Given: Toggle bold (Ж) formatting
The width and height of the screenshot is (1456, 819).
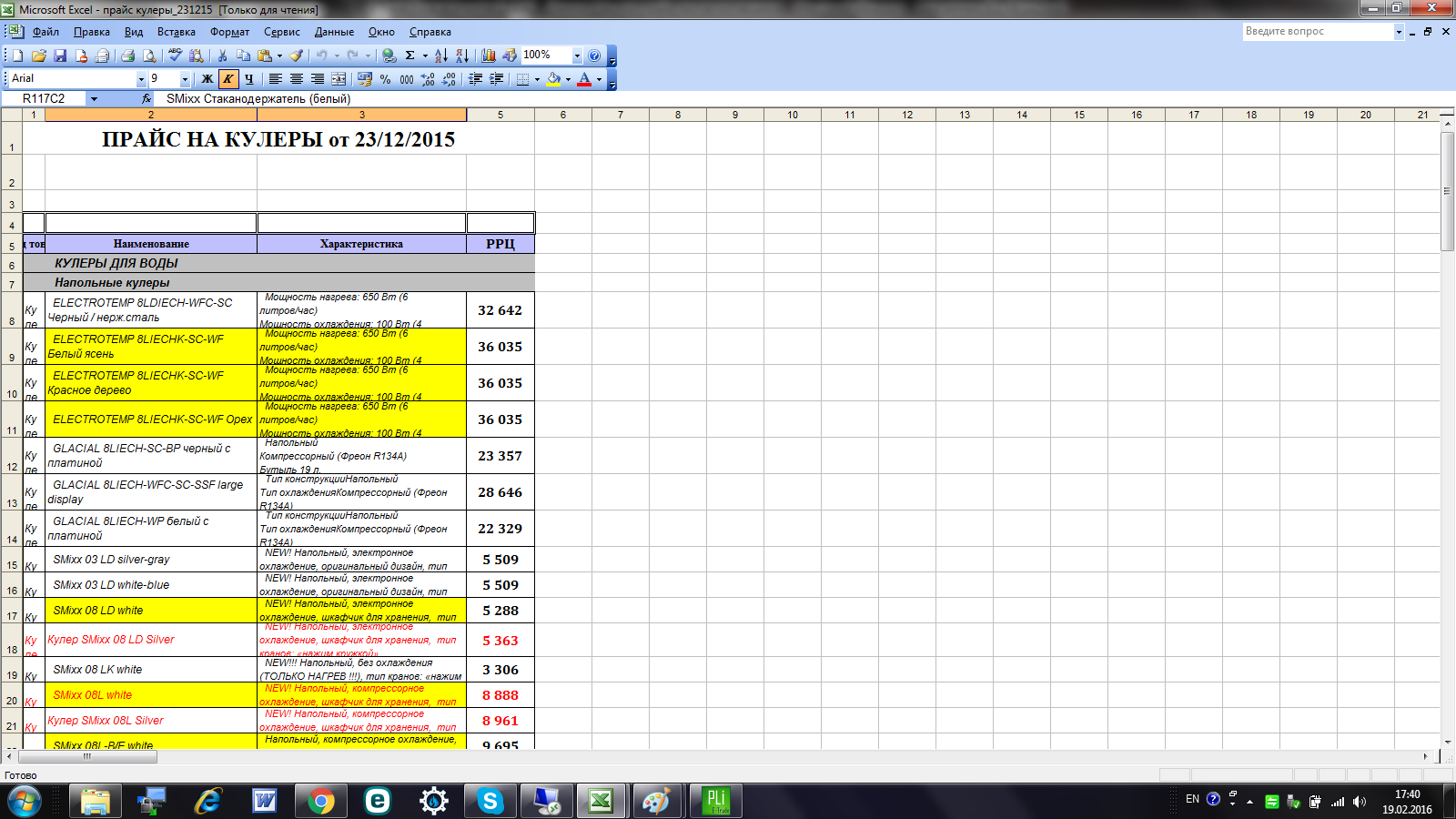Looking at the screenshot, I should [207, 79].
